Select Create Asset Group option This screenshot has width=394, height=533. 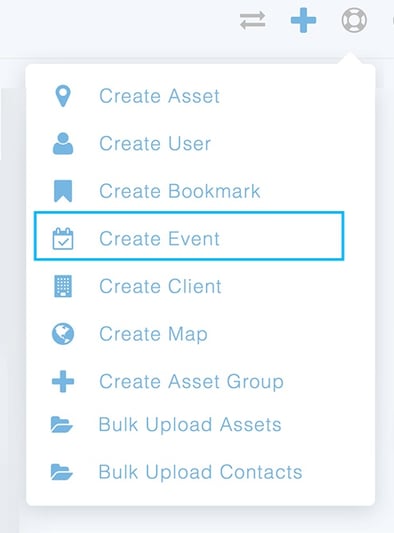(191, 381)
